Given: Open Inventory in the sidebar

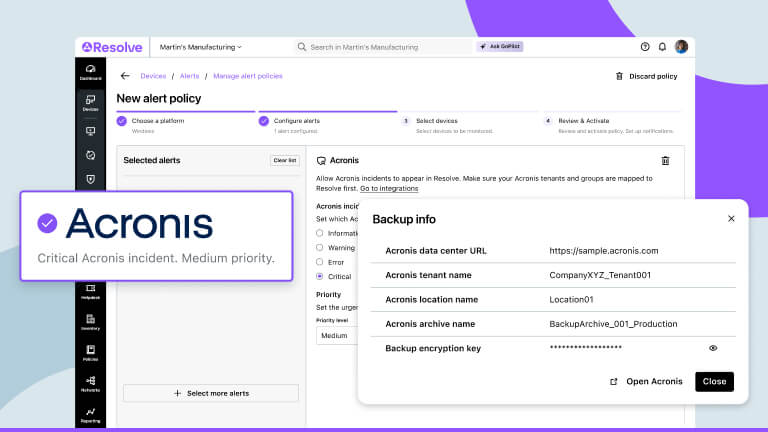Looking at the screenshot, I should coord(91,322).
